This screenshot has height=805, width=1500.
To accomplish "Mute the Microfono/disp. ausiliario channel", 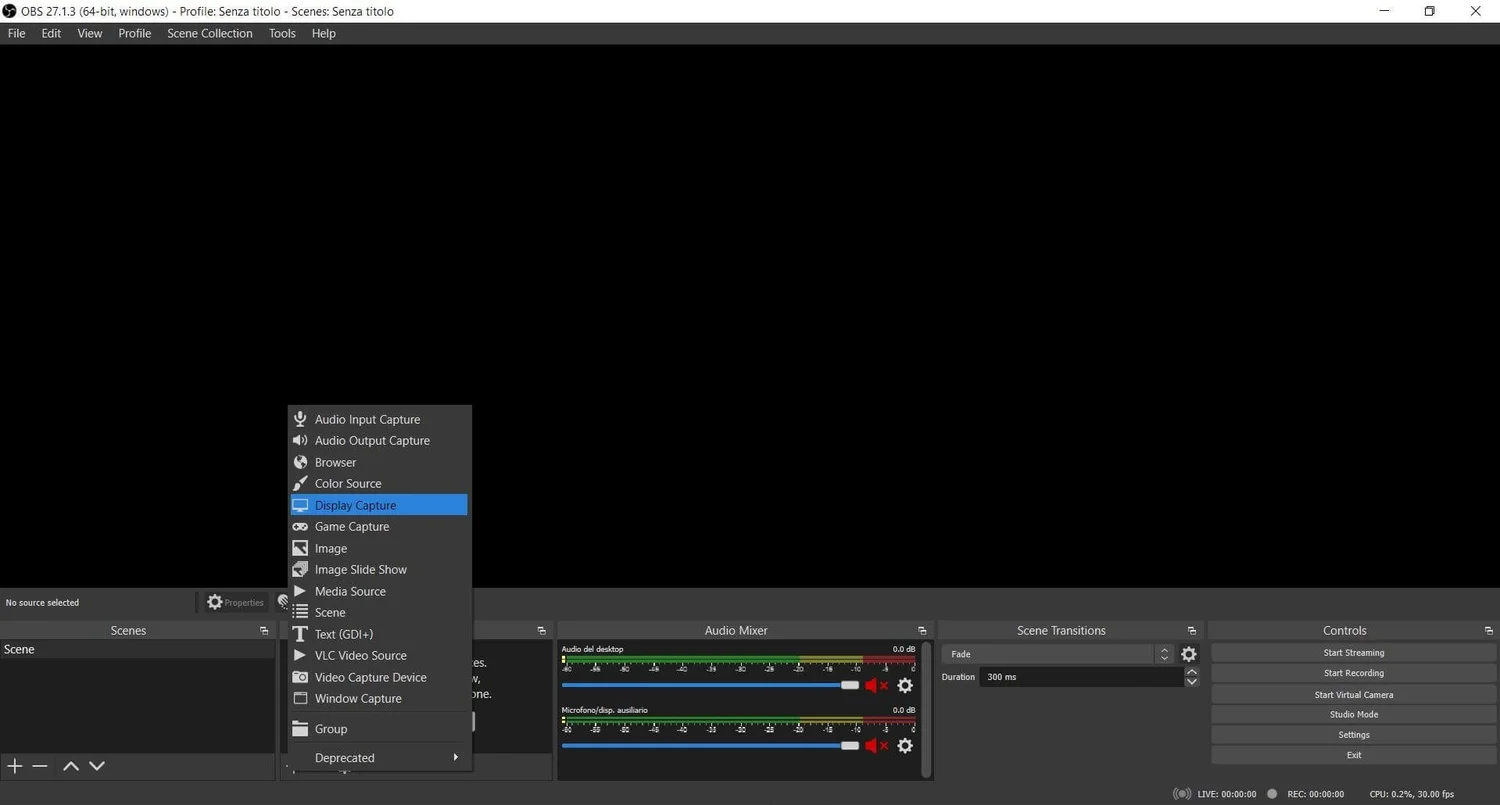I will pyautogui.click(x=872, y=745).
